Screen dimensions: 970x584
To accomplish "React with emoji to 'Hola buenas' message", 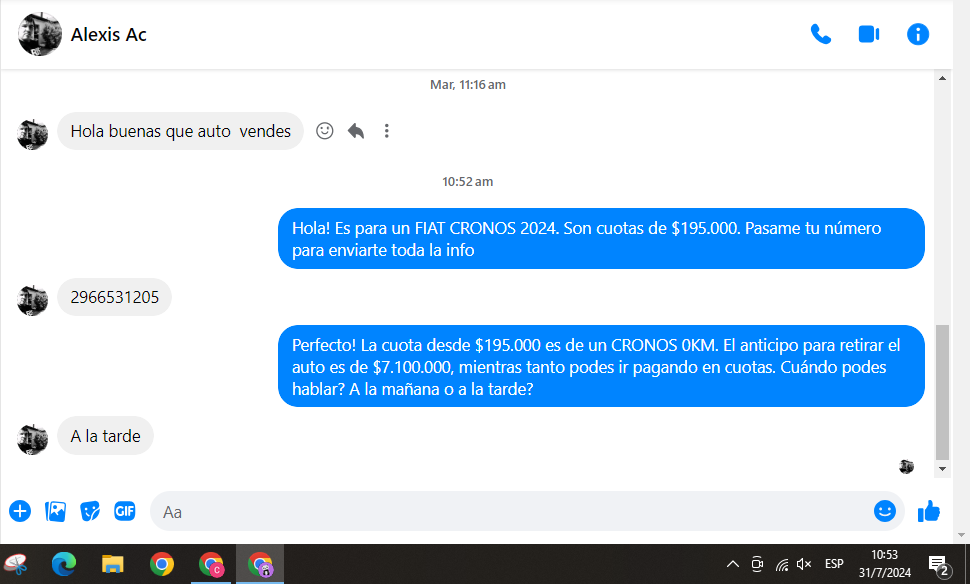I will [x=324, y=131].
